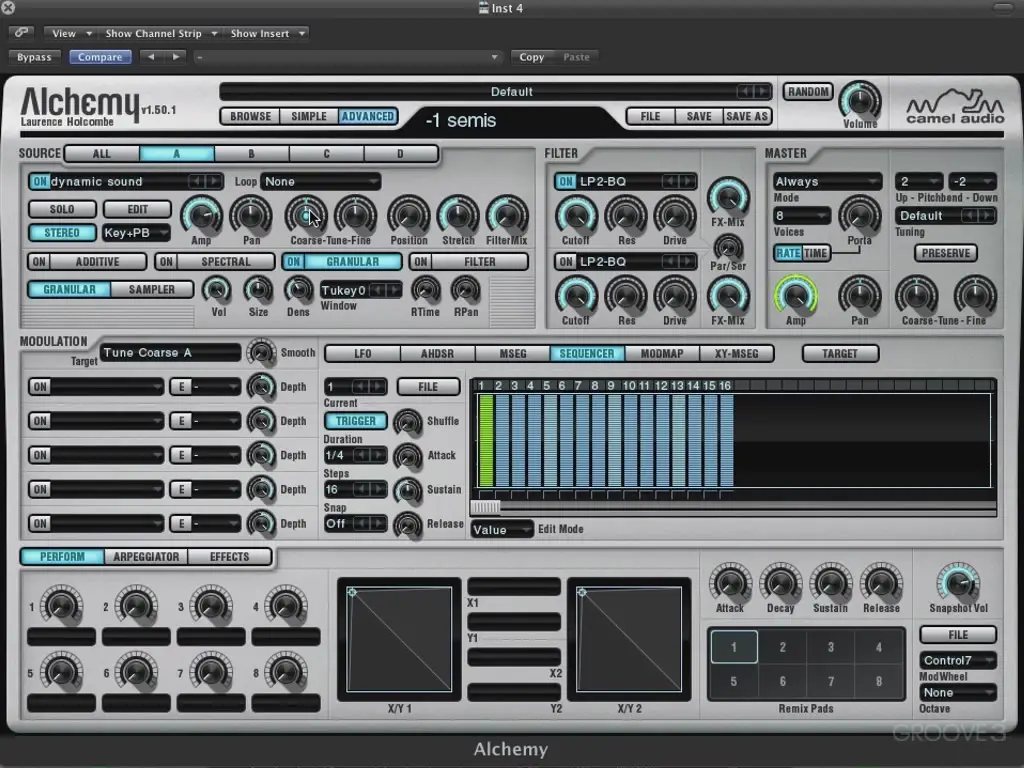This screenshot has width=1024, height=768.
Task: Turn ON the source Filter
Action: [421, 262]
